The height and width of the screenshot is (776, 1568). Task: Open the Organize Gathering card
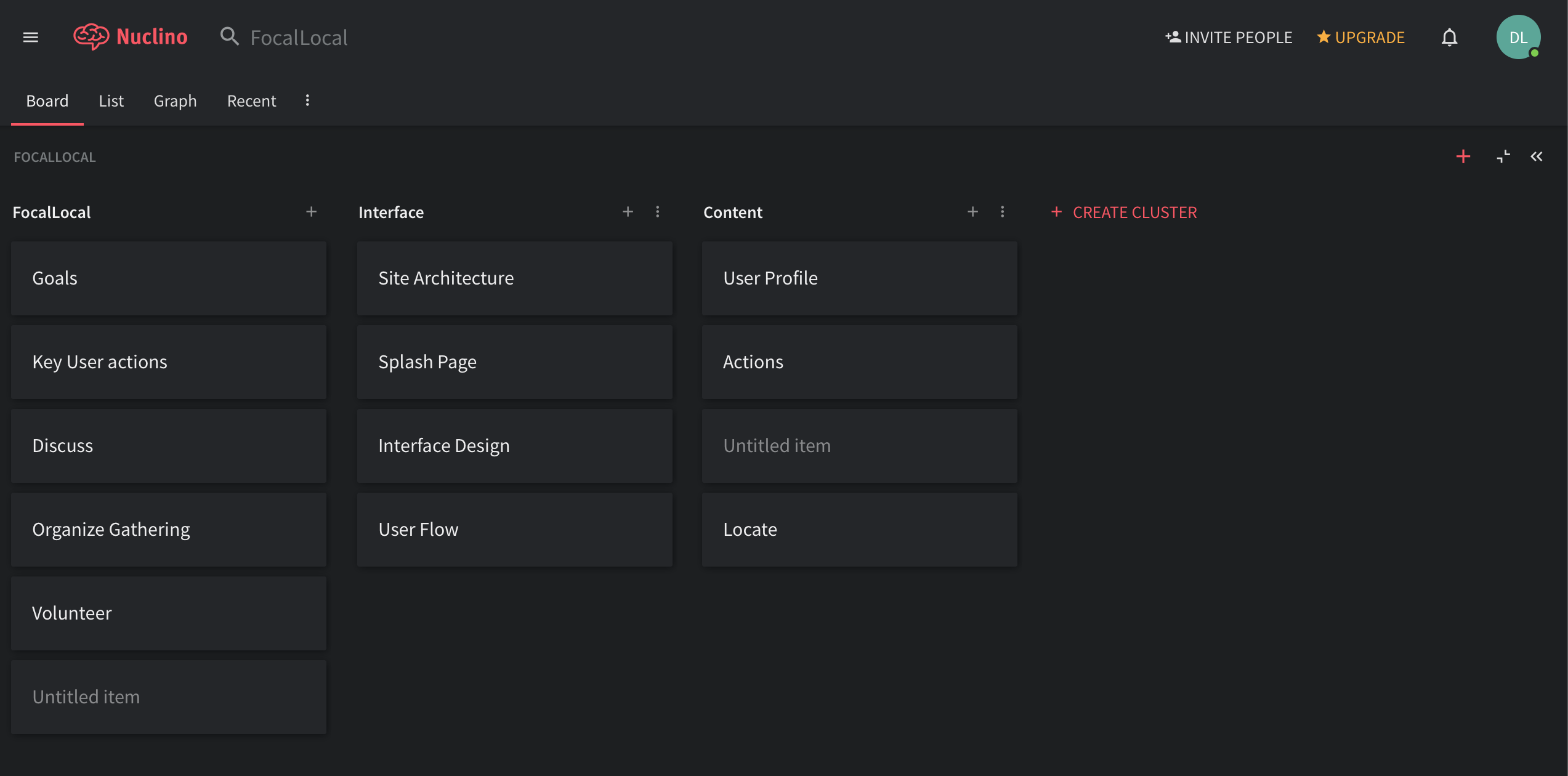169,530
